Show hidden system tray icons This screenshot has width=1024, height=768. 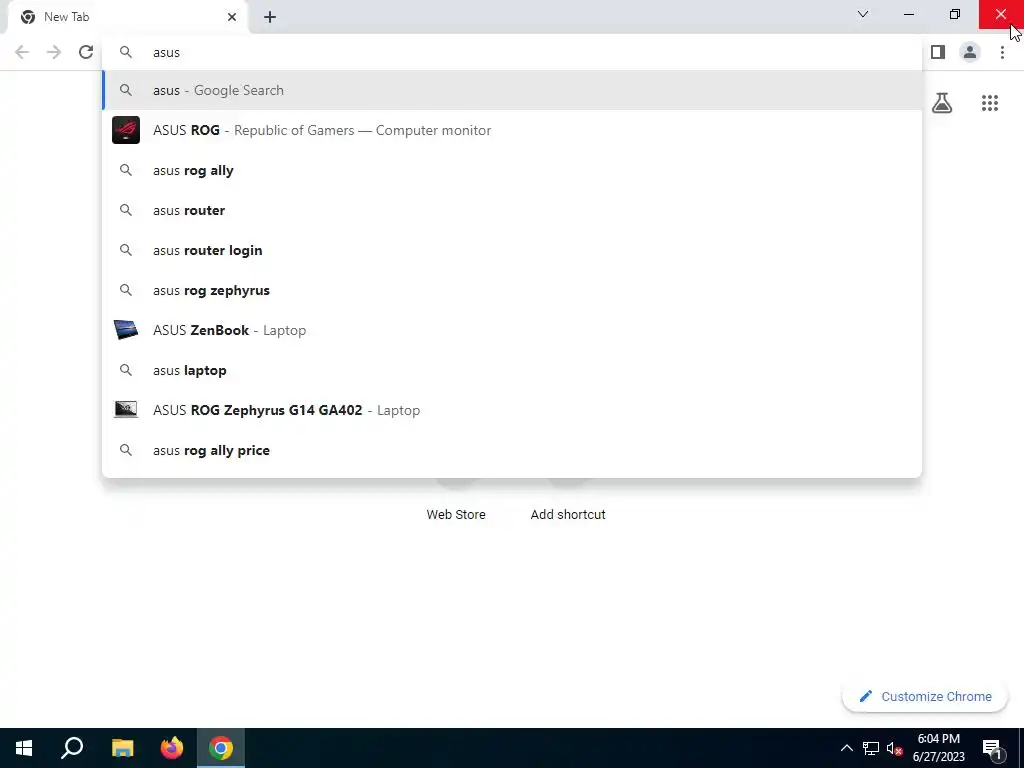point(846,748)
